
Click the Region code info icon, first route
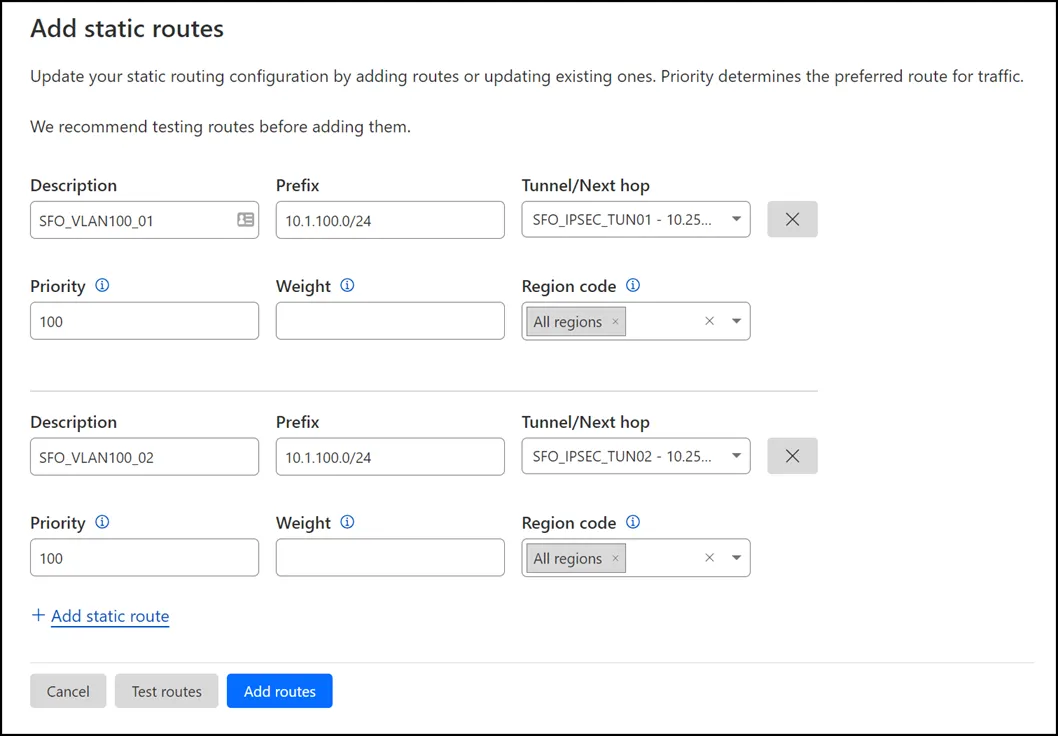(632, 286)
